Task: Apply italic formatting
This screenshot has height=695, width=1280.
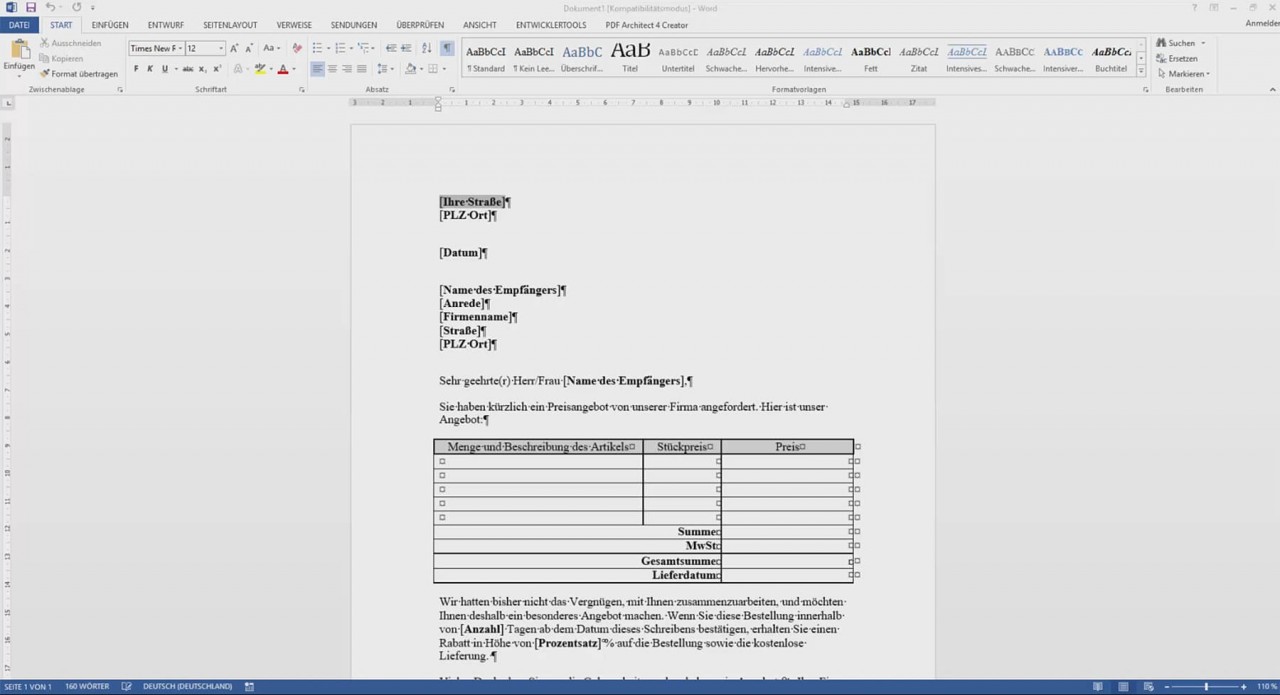Action: click(150, 69)
